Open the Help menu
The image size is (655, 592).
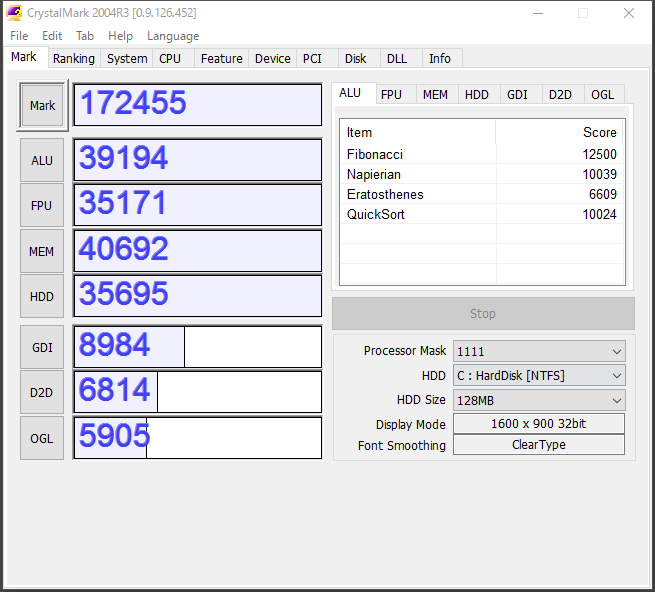[x=120, y=36]
